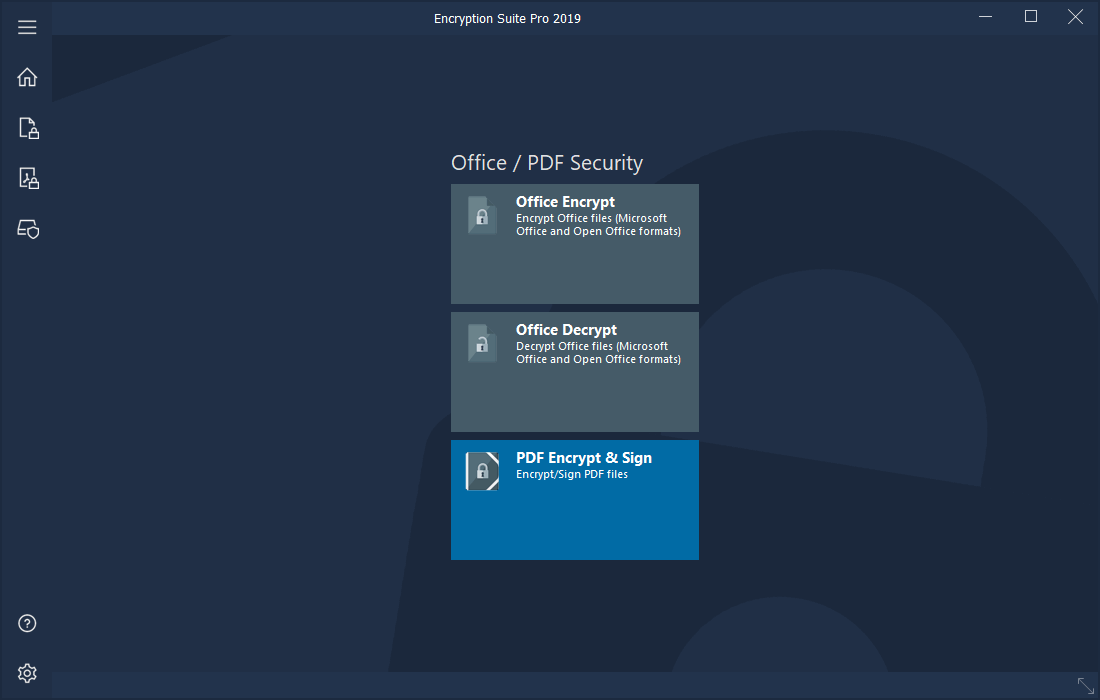Click the "Office / PDF Security" heading
The width and height of the screenshot is (1100, 700).
547,163
